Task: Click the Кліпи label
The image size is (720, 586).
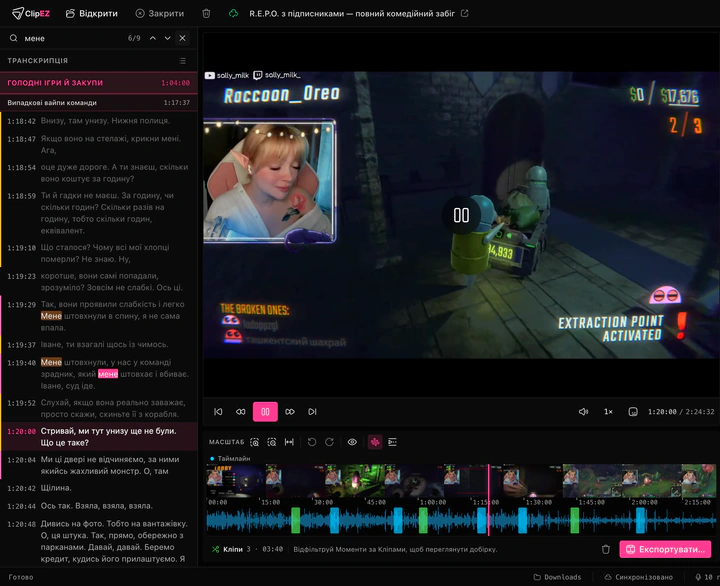Action: (x=232, y=549)
